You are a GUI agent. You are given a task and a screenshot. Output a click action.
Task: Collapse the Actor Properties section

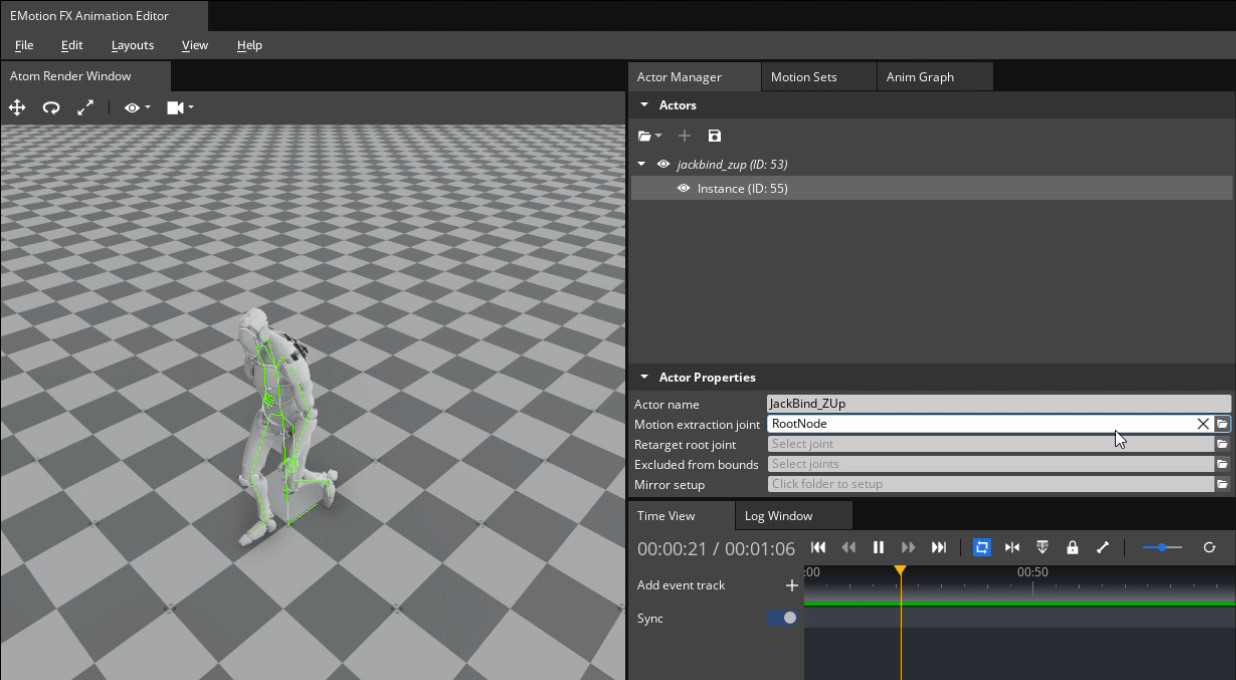pyautogui.click(x=645, y=377)
